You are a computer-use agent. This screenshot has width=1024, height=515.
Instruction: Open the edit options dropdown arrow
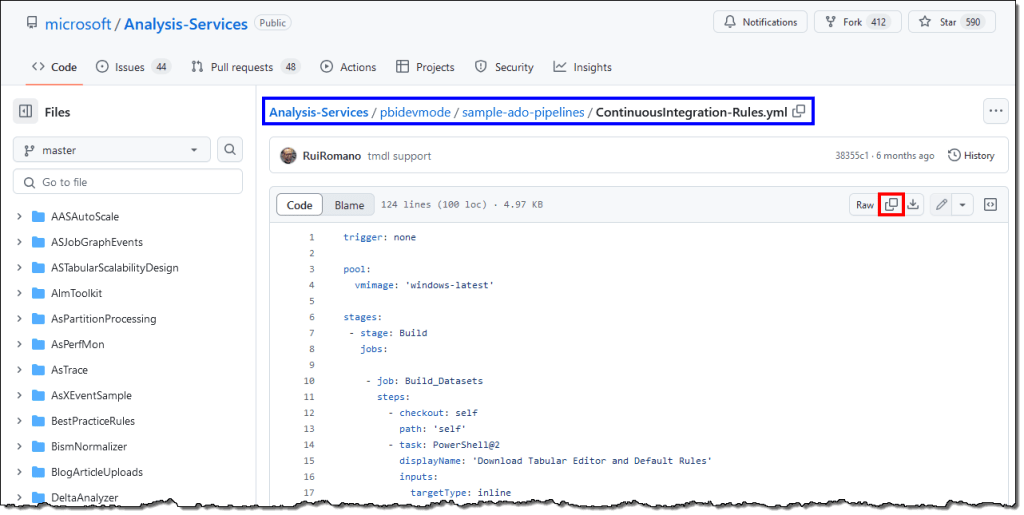coord(962,205)
